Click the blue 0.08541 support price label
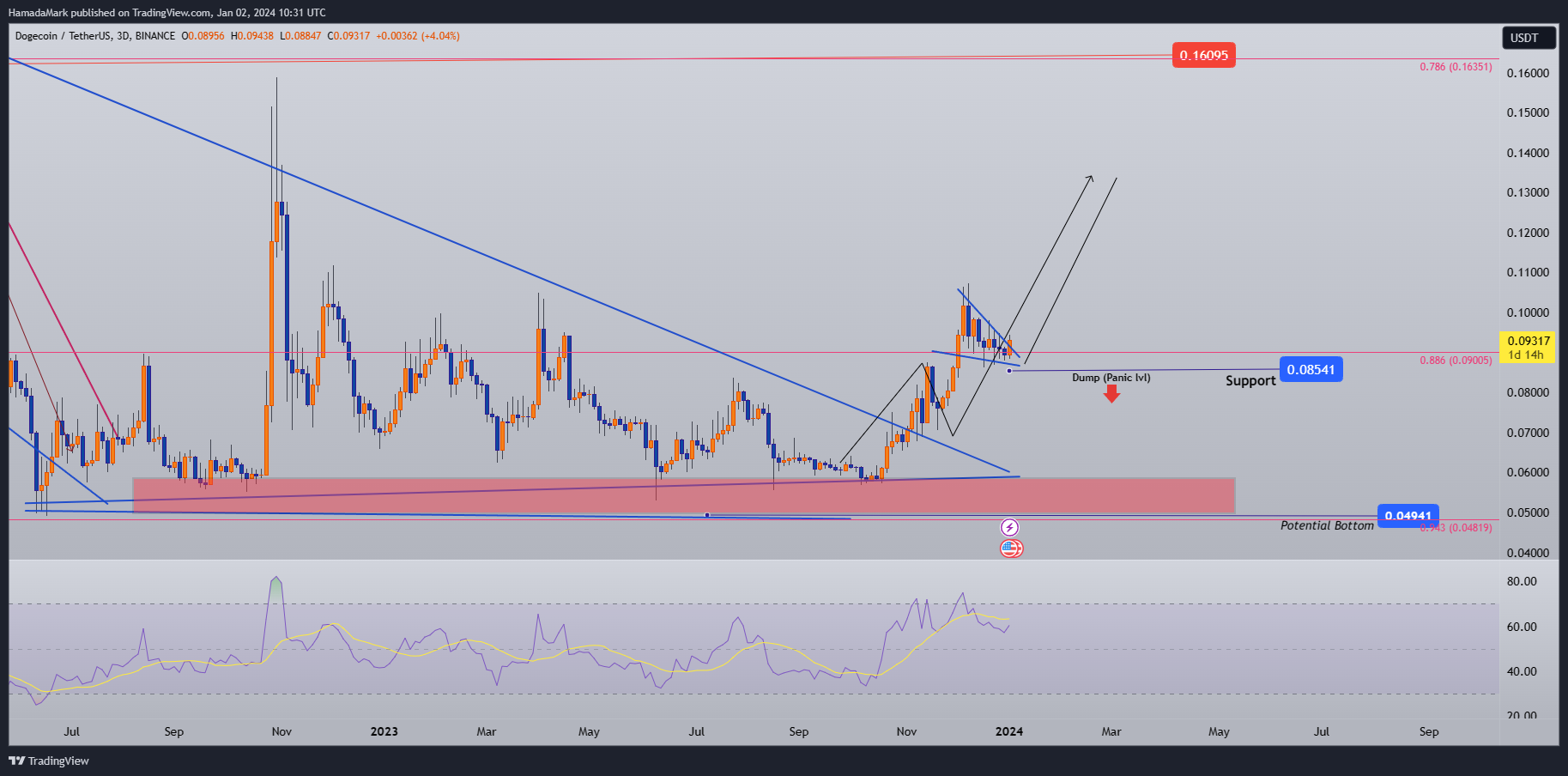 click(x=1311, y=370)
